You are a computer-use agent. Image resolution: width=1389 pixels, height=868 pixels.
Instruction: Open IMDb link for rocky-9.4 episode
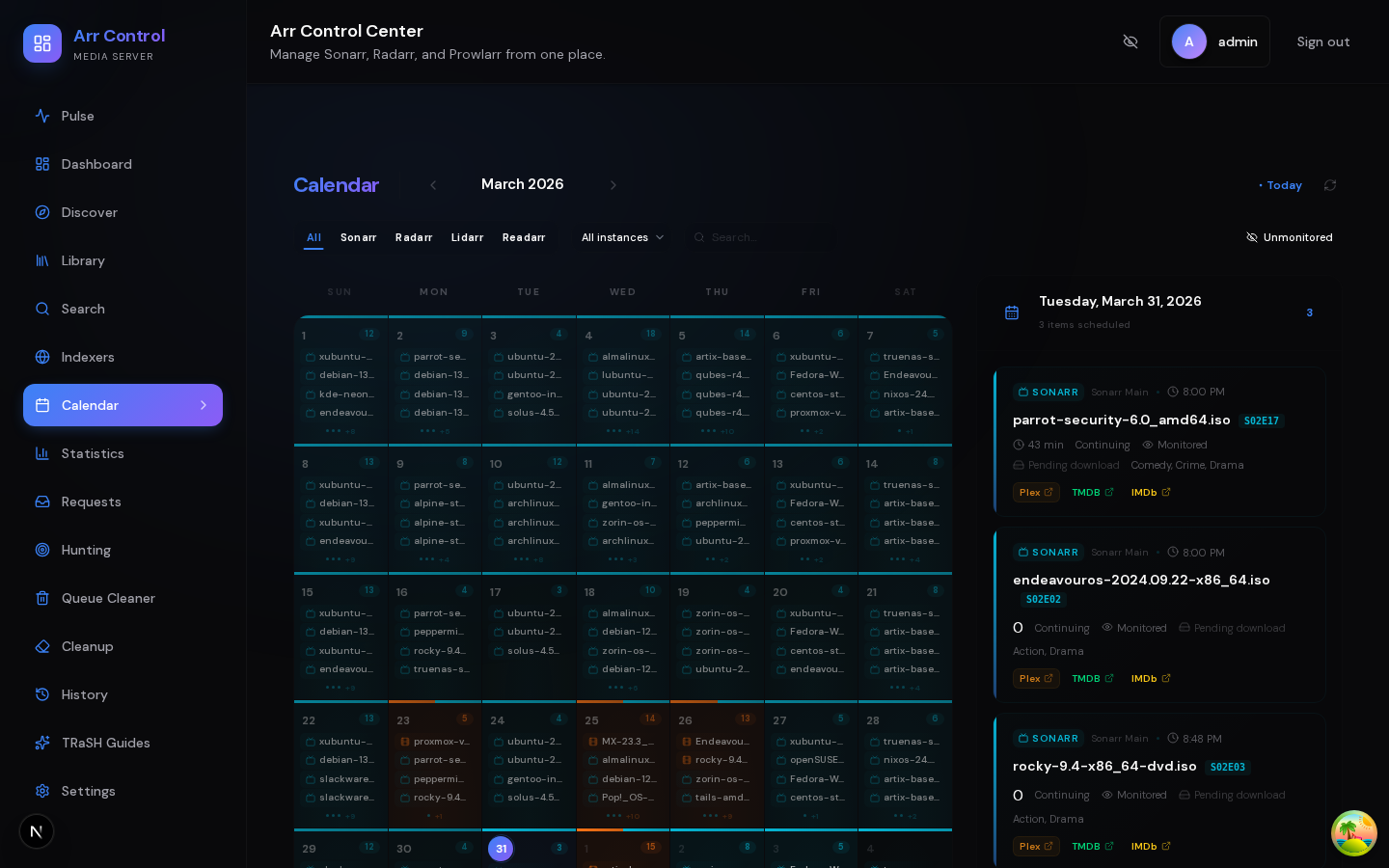[x=1151, y=846]
